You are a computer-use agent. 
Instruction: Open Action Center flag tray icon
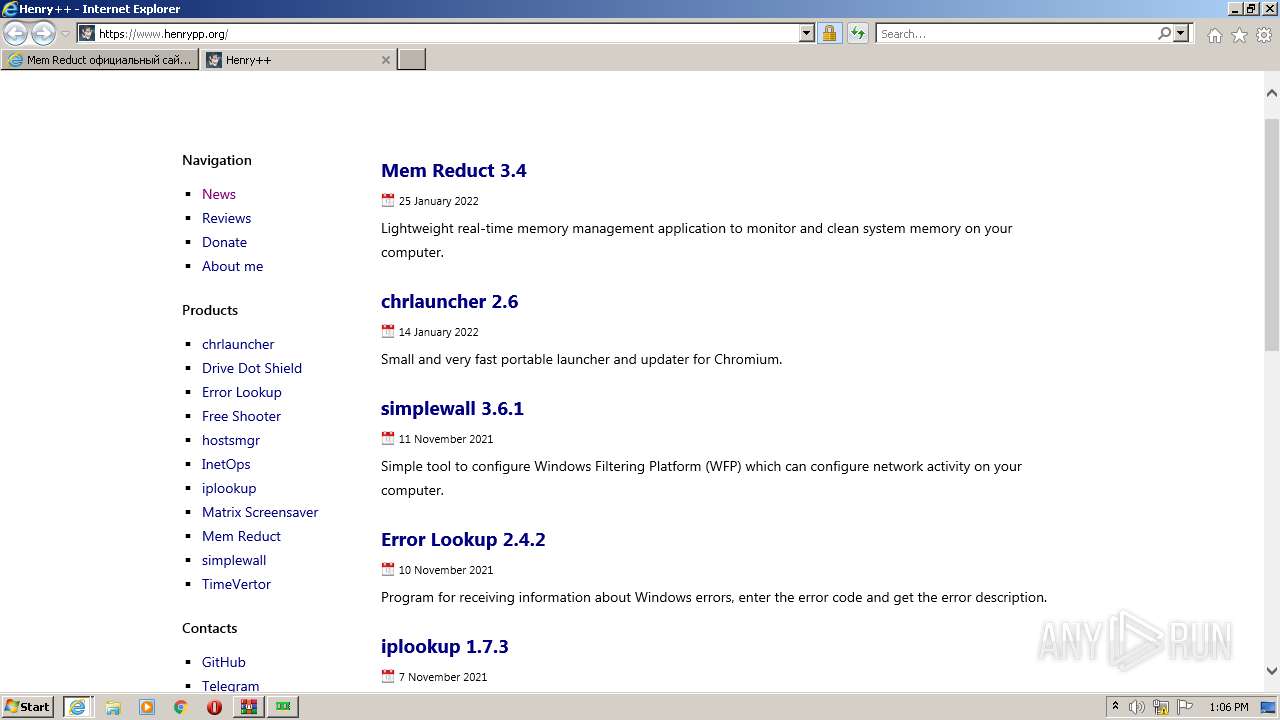click(x=1184, y=707)
